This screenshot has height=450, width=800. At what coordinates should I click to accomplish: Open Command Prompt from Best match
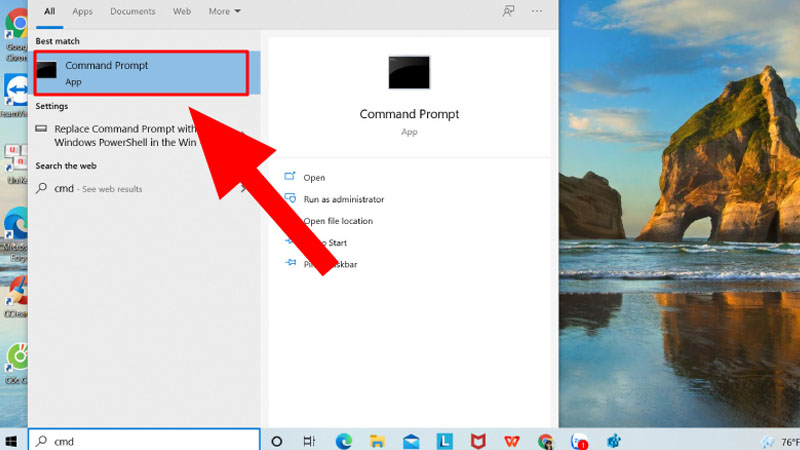[x=140, y=73]
